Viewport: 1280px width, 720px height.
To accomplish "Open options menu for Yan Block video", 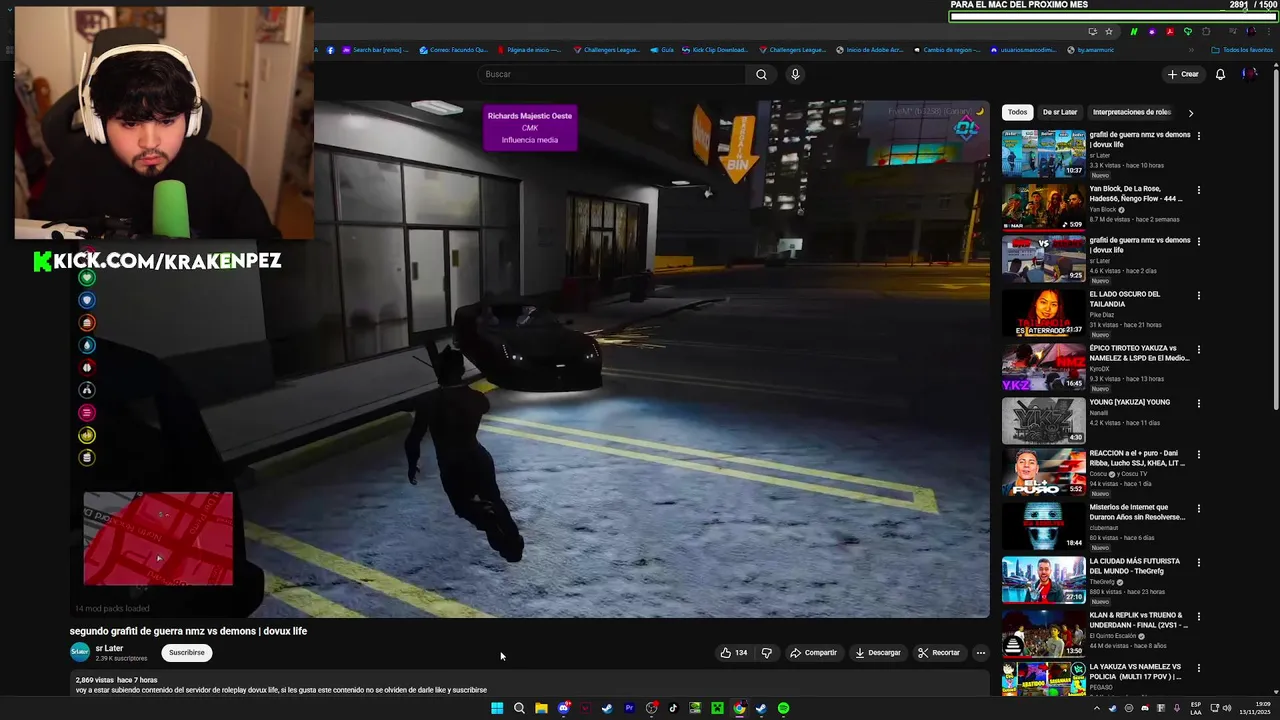I will 1198,189.
